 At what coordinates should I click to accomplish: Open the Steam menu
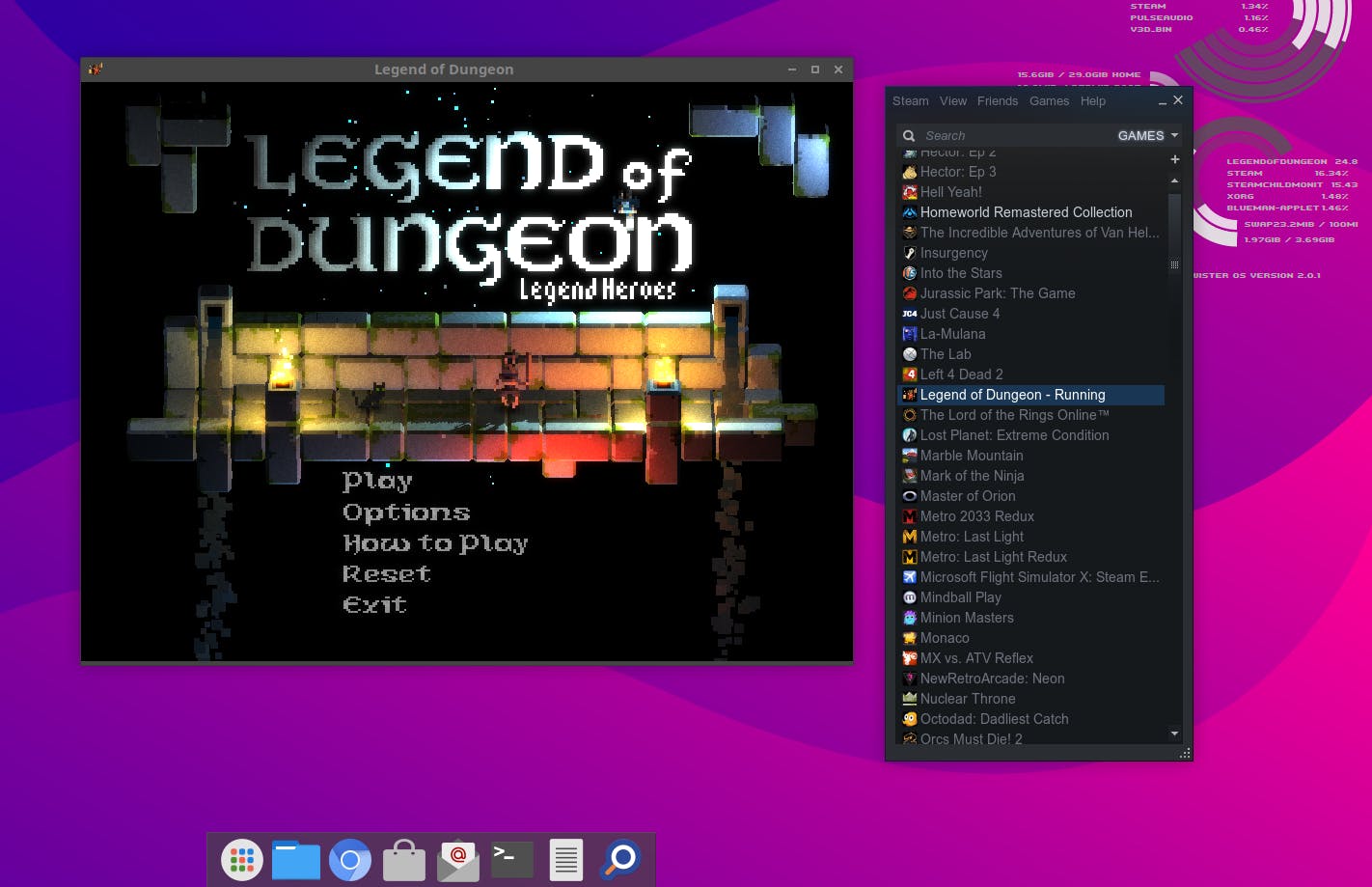click(910, 101)
